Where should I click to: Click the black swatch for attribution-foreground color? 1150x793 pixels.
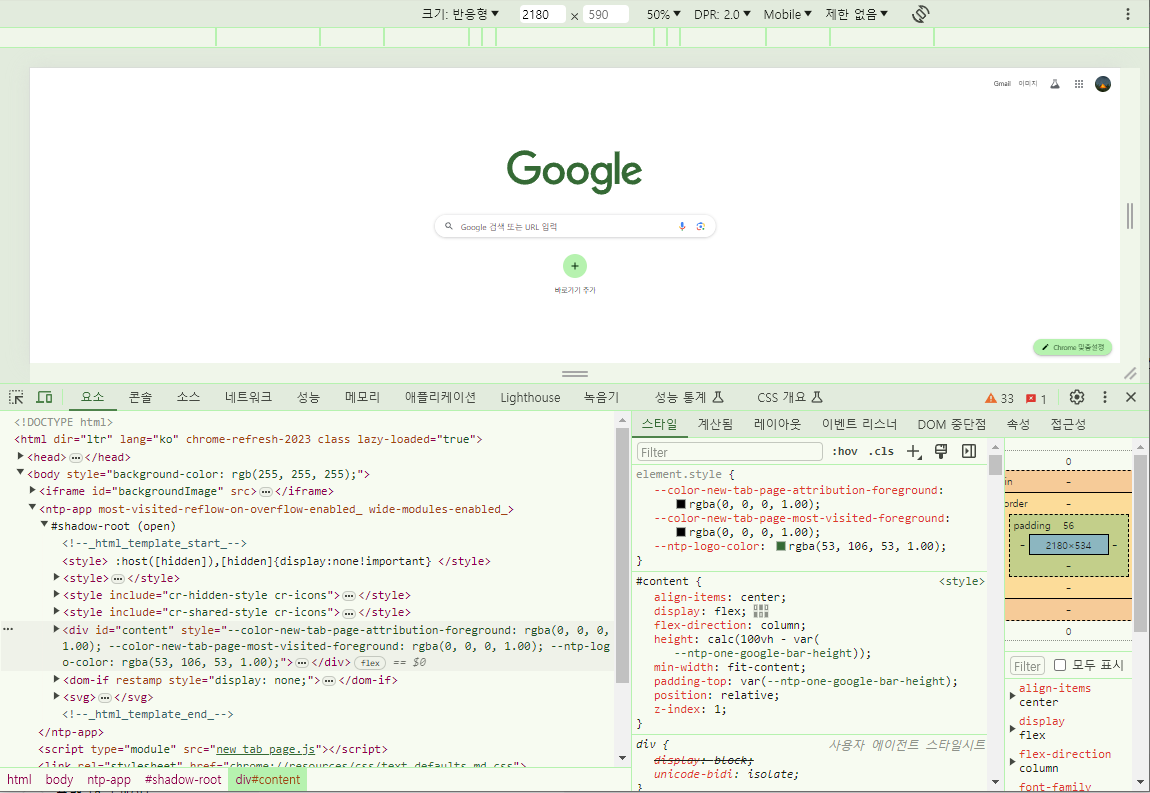681,504
